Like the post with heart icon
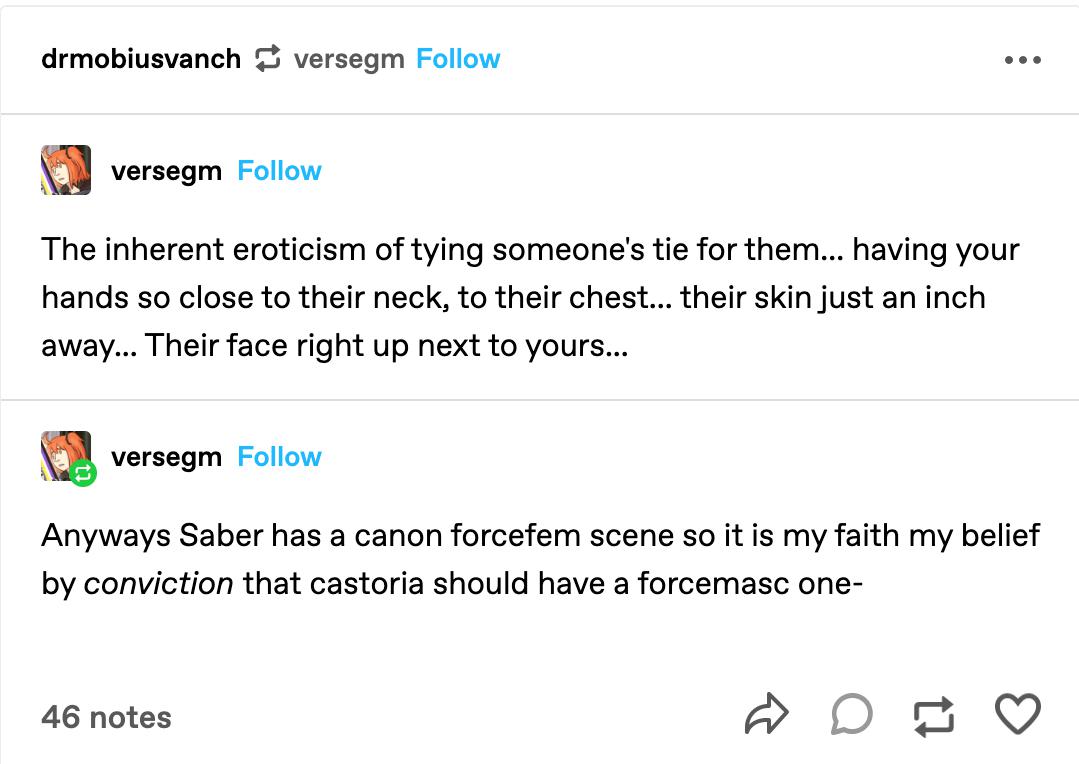This screenshot has width=1079, height=764. tap(1019, 715)
